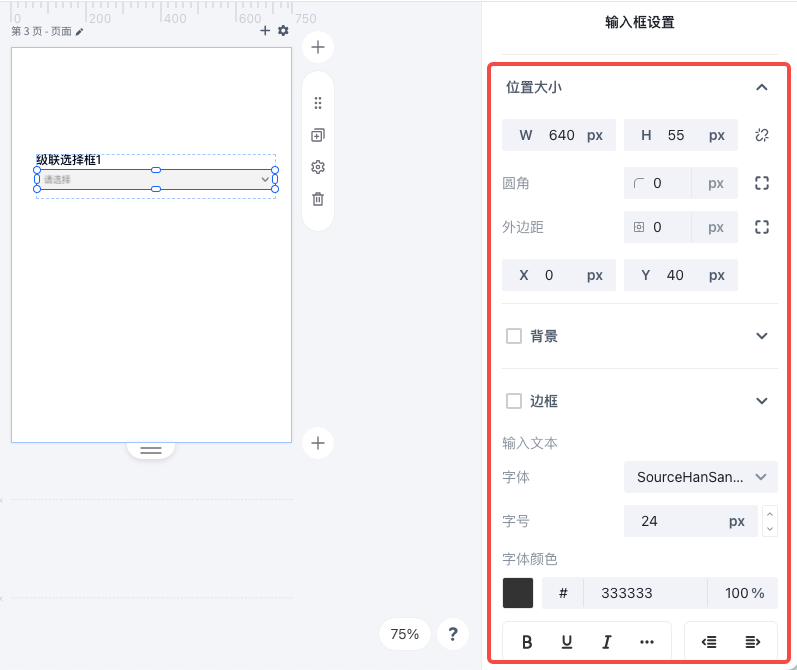This screenshot has height=670, width=797.
Task: Click the height H input field
Action: click(681, 135)
